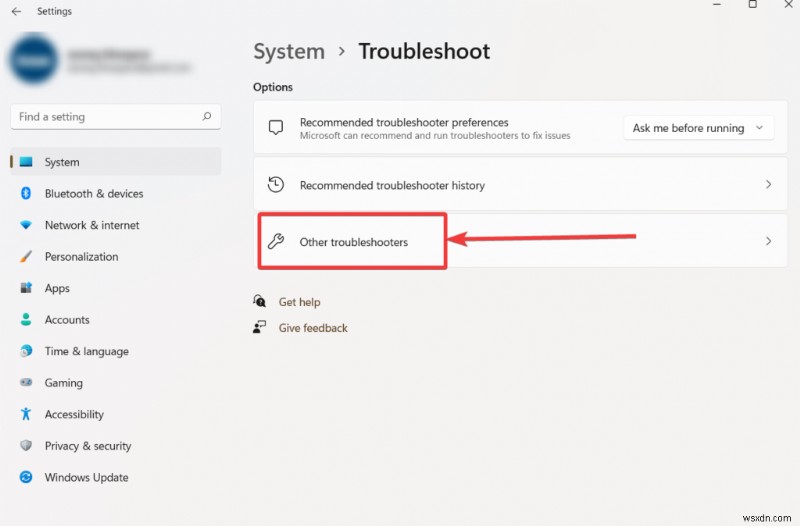Click the Network Wi-Fi icon
The height and width of the screenshot is (526, 800).
(x=26, y=224)
